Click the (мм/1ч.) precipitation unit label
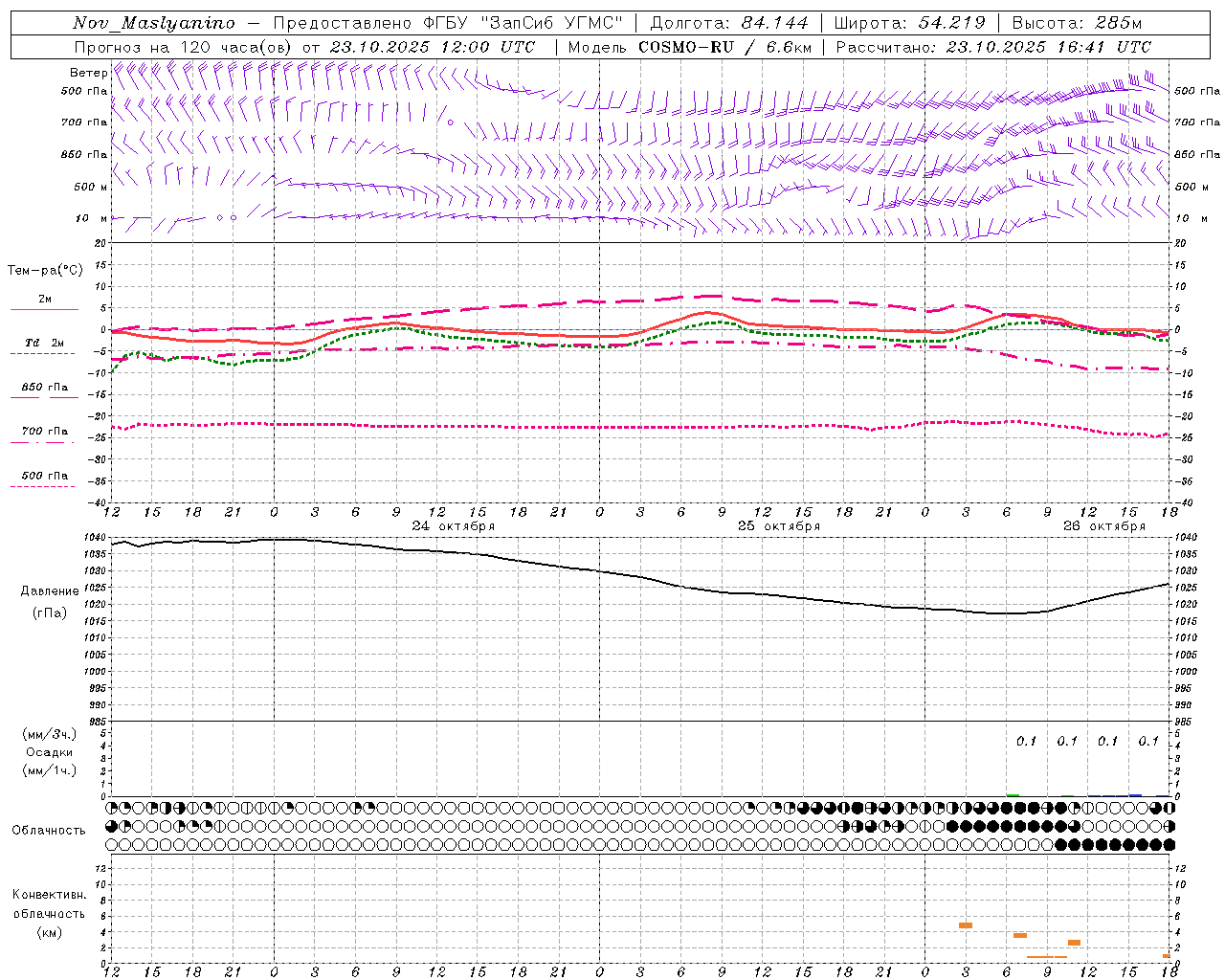Image resolution: width=1225 pixels, height=980 pixels. [50, 770]
